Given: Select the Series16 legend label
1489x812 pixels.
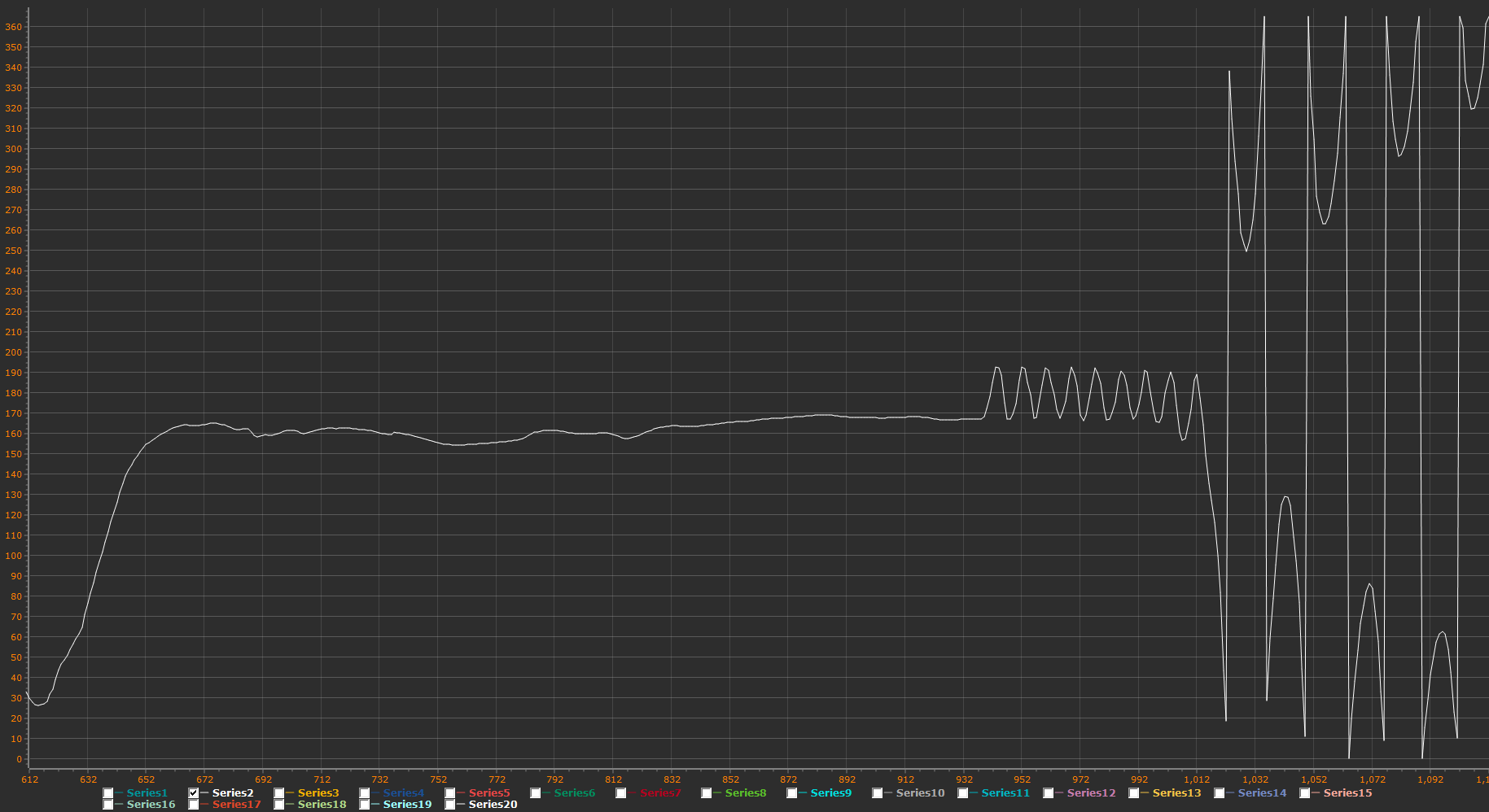Looking at the screenshot, I should pos(151,805).
